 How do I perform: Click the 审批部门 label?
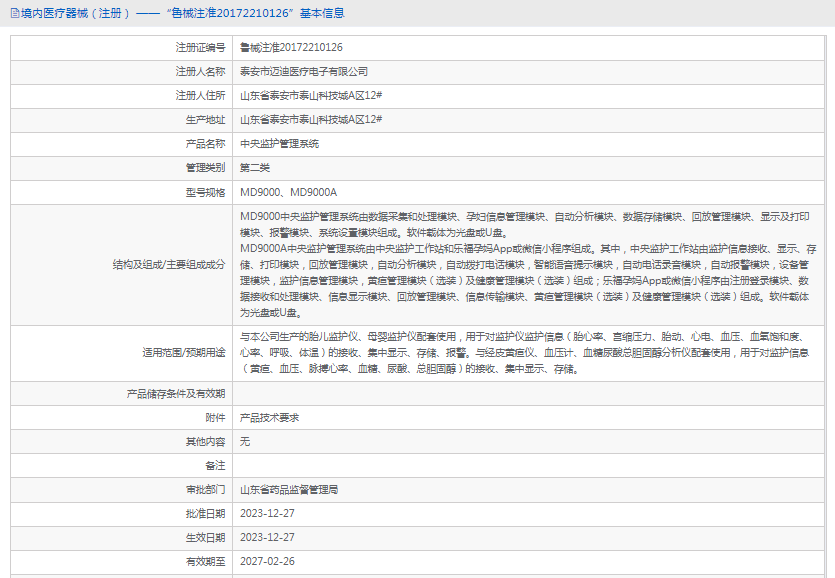point(206,490)
